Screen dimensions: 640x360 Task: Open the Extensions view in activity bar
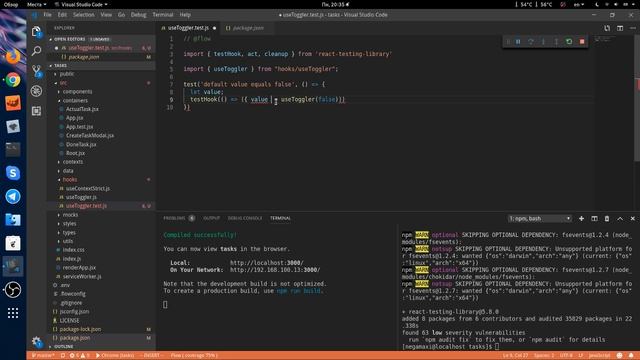point(36,111)
